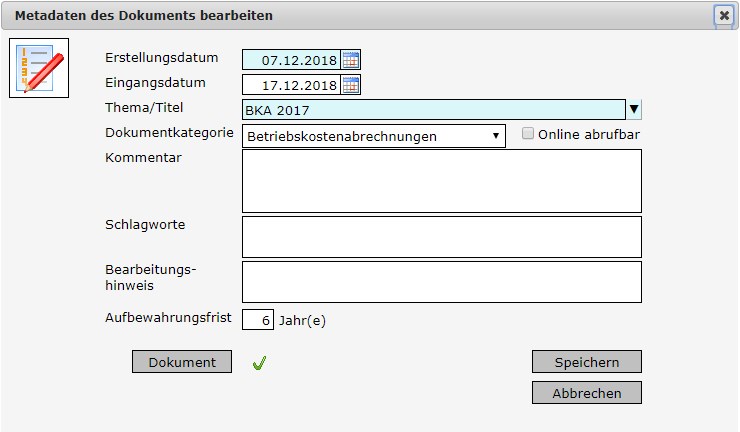Open the Dokumentkategorie dropdown
This screenshot has width=740, height=432.
tap(374, 136)
